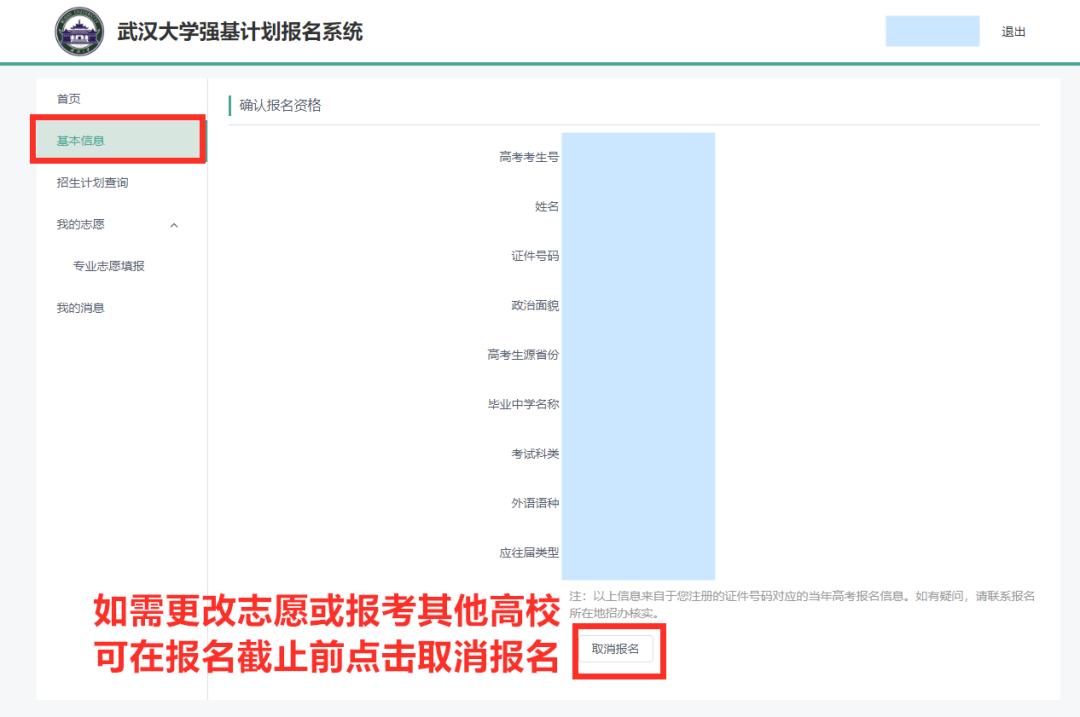Click the masked username area in the header
This screenshot has height=717, width=1080.
tap(932, 31)
